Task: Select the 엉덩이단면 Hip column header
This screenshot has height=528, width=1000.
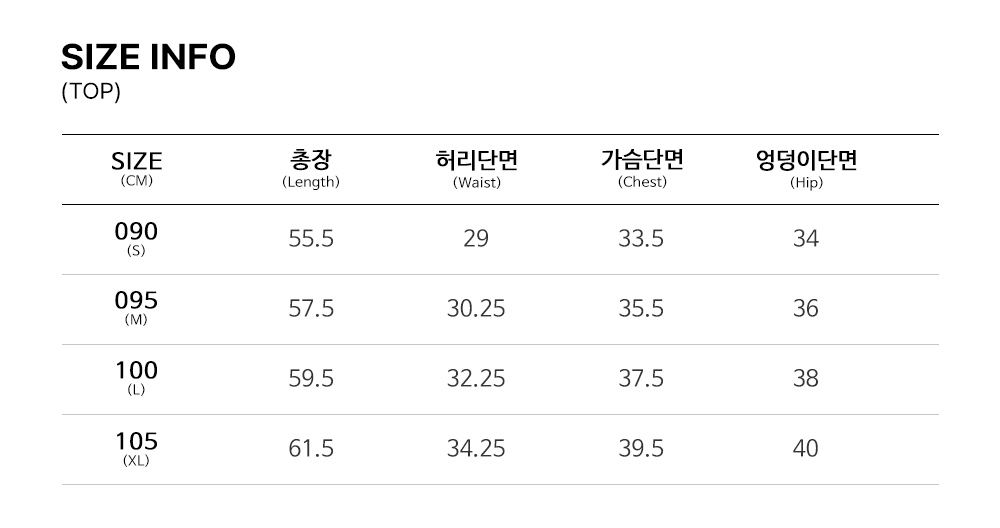Action: 806,168
